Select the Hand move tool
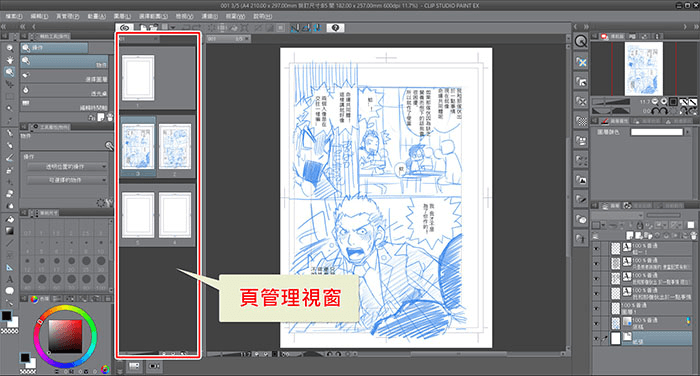Screen dimensions: 700x376 (x=9, y=60)
